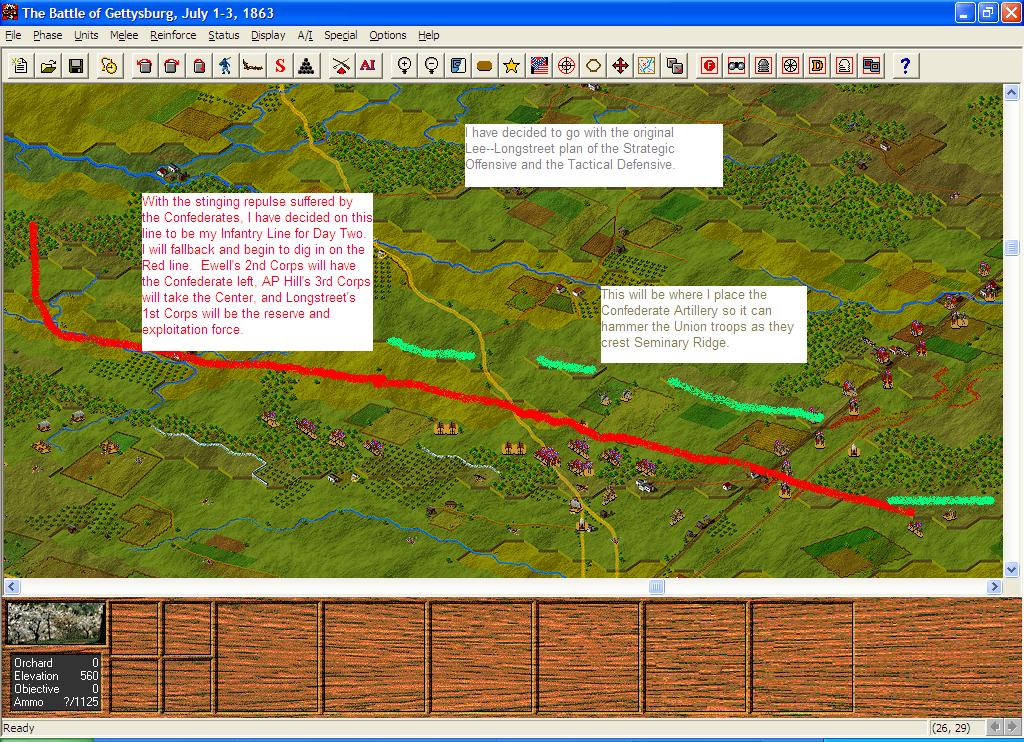Toggle the binoculars highlight button
The width and height of the screenshot is (1024, 742).
[x=736, y=65]
